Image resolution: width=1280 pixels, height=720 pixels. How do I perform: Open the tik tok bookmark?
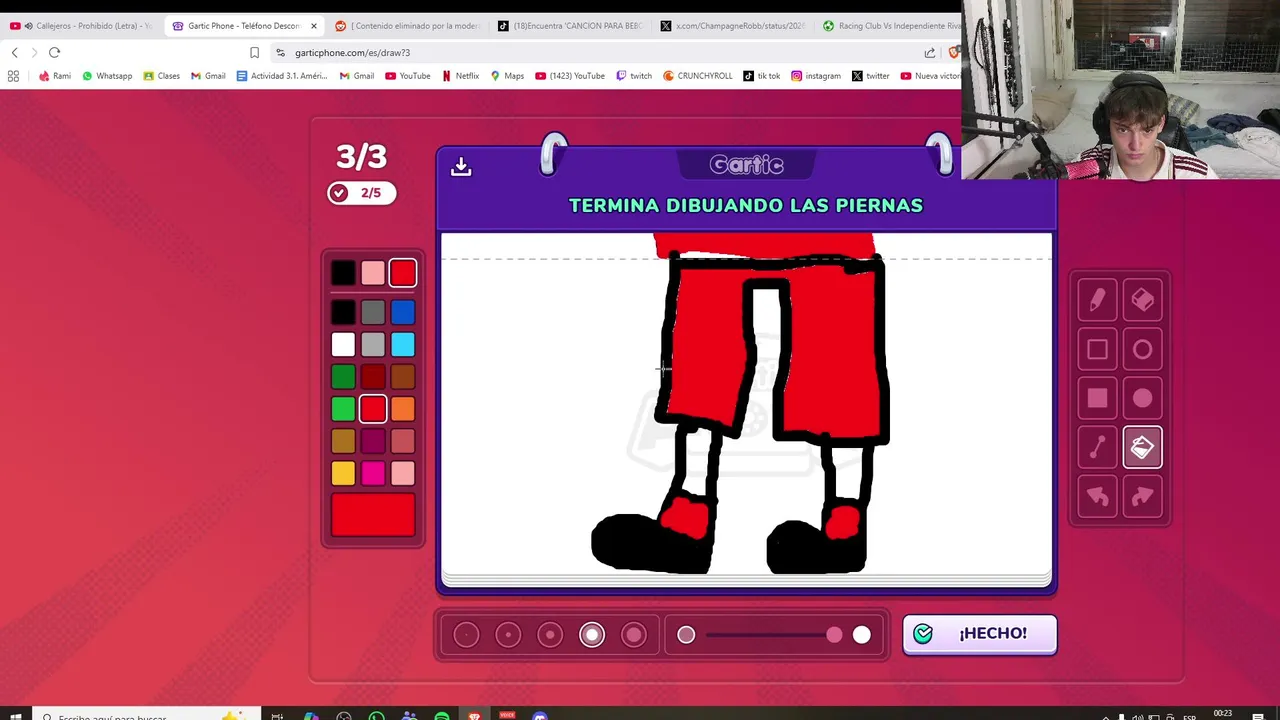762,76
